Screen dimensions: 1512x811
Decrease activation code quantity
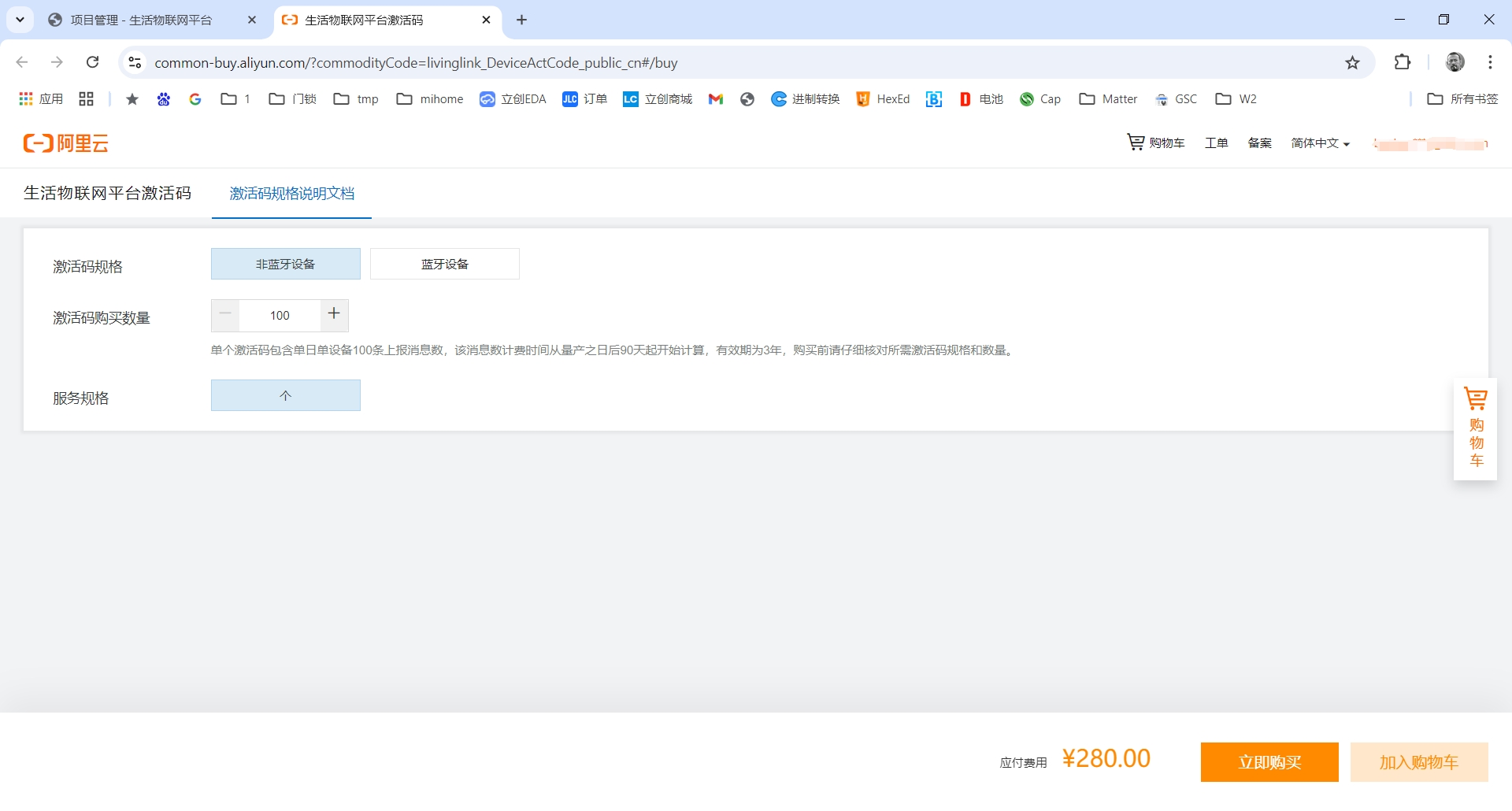point(225,315)
